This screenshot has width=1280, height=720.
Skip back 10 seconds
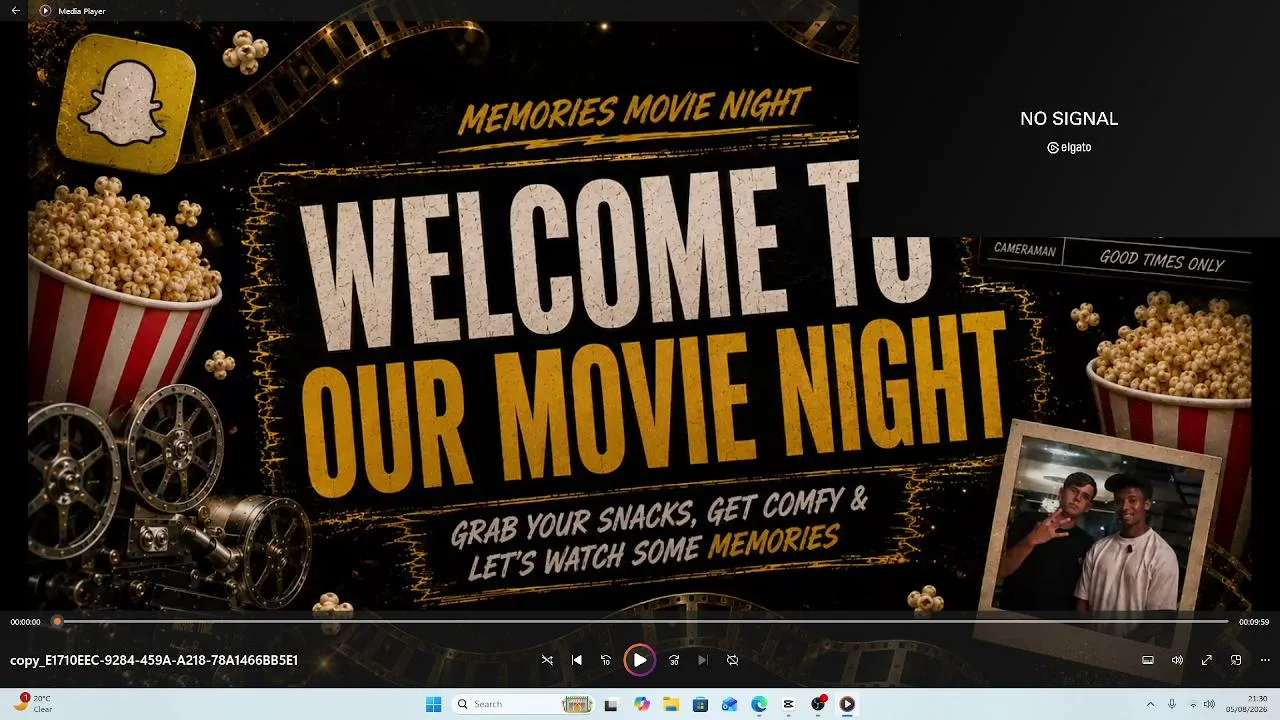606,660
